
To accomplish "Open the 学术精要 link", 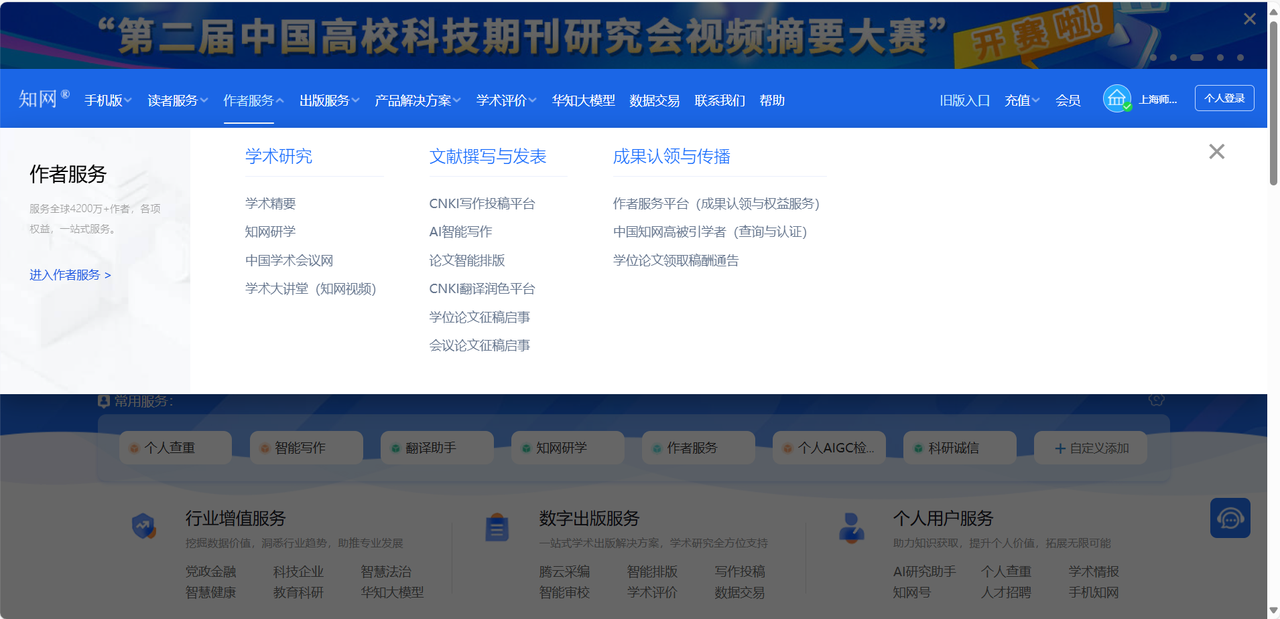I will click(x=271, y=203).
